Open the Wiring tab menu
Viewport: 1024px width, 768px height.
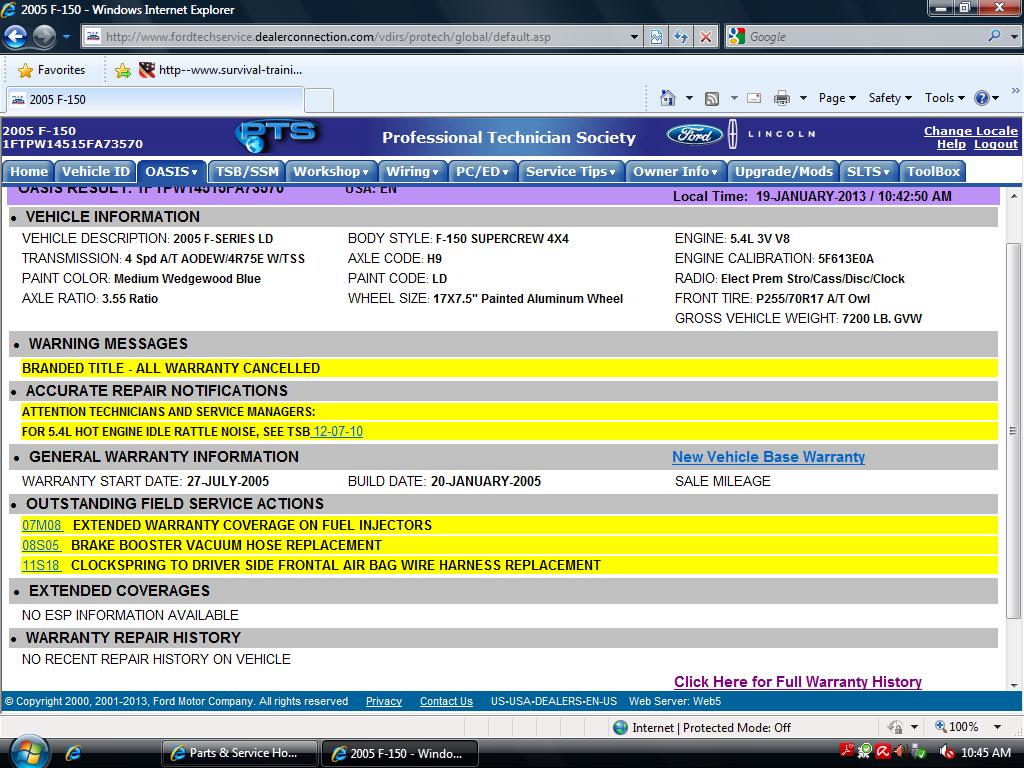pyautogui.click(x=412, y=171)
